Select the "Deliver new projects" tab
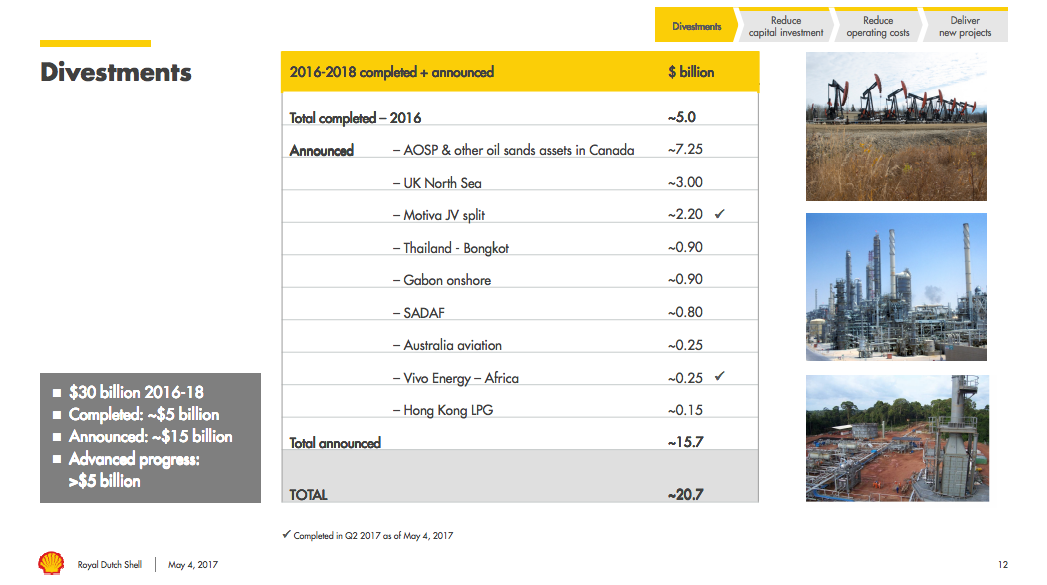This screenshot has width=1047, height=585. point(965,24)
